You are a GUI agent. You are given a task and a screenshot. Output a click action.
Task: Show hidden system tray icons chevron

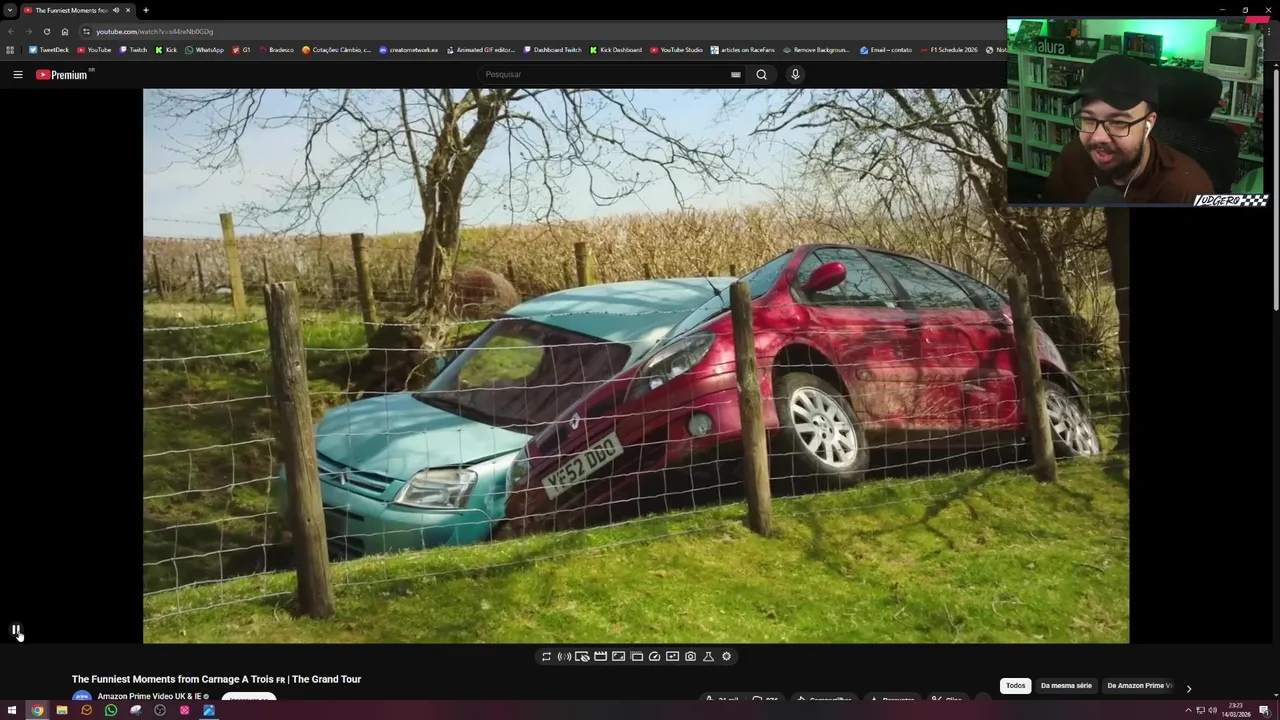point(1188,710)
